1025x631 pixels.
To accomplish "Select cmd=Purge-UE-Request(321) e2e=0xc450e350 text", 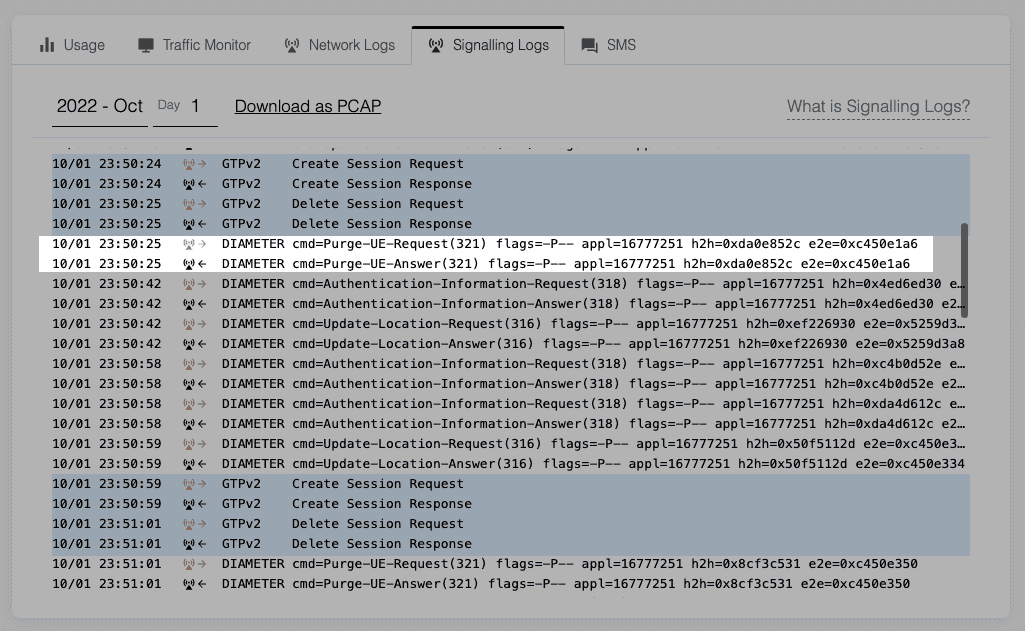I will click(605, 564).
